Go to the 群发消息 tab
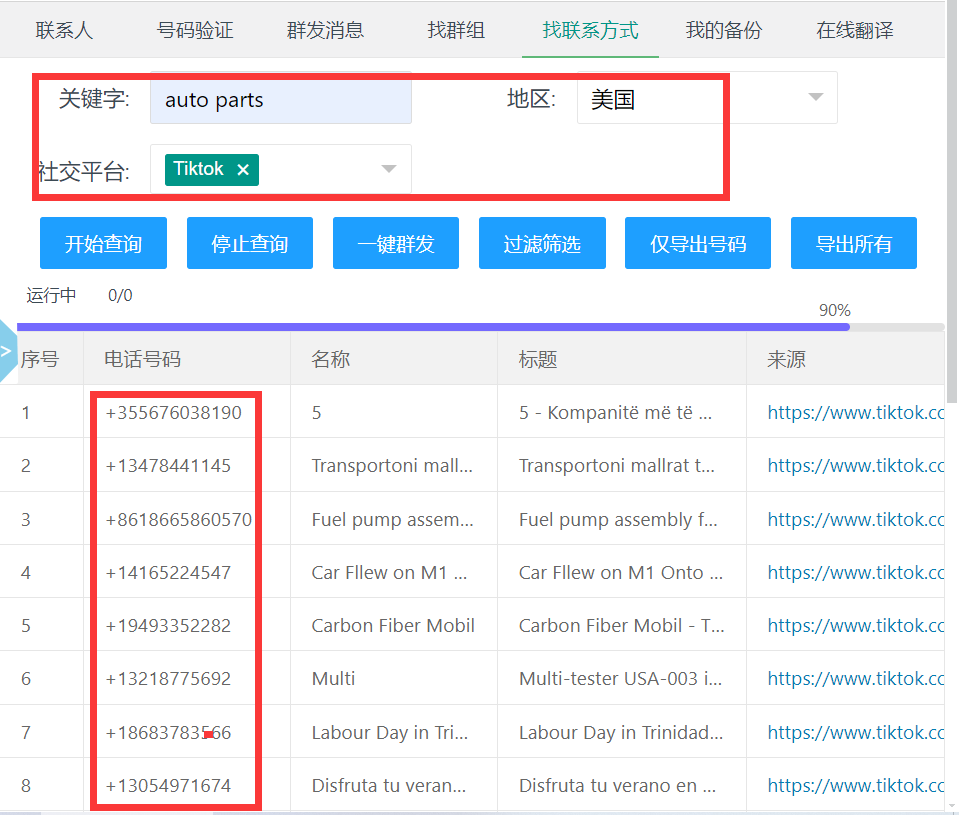This screenshot has width=959, height=815. point(325,30)
